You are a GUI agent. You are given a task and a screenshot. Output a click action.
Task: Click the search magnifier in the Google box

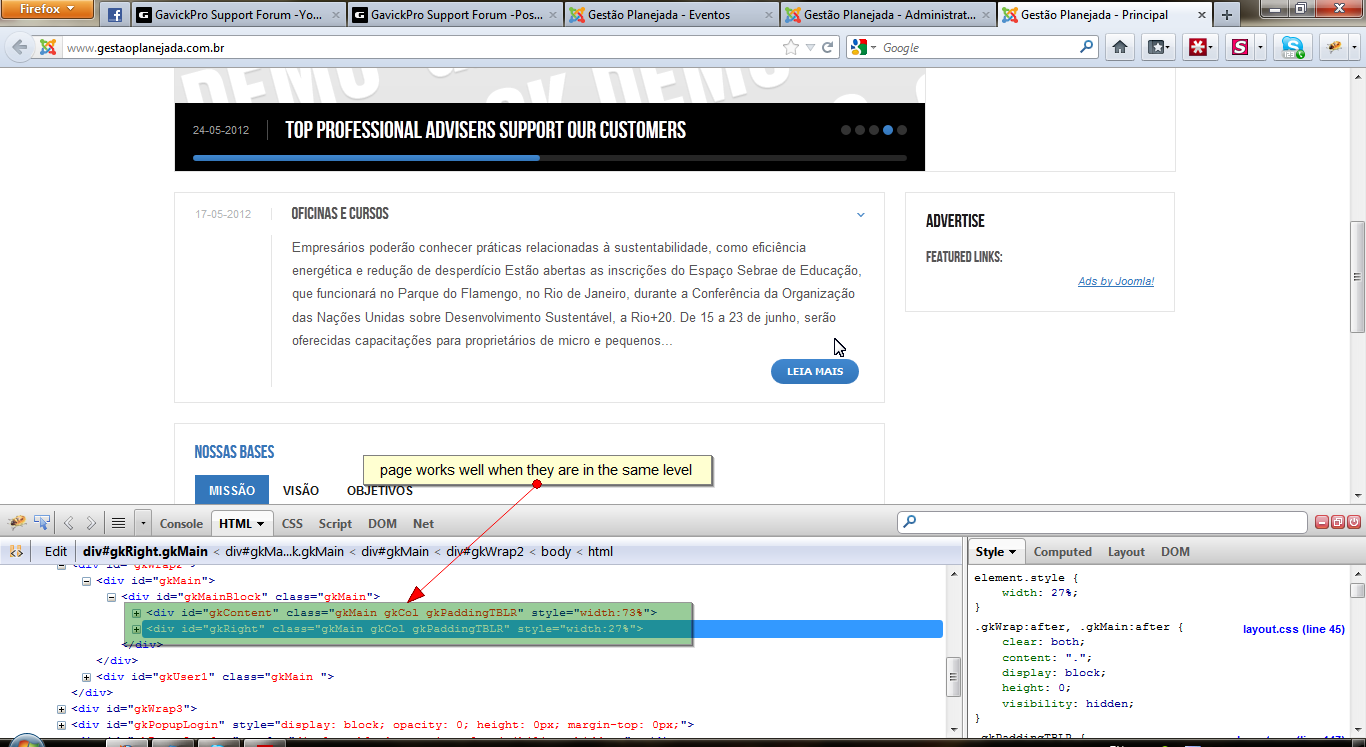1087,47
